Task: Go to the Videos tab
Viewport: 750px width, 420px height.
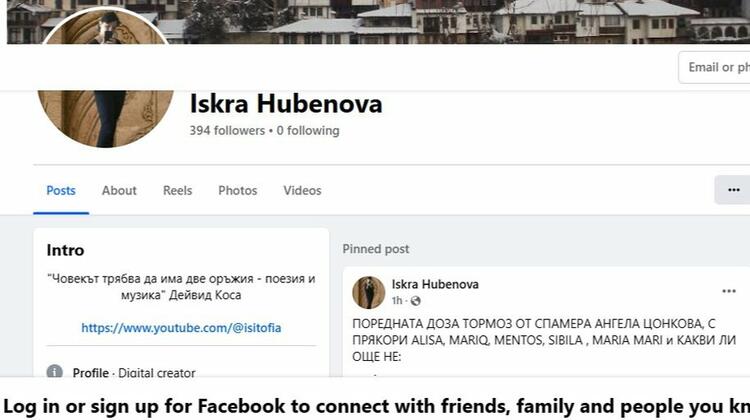Action: coord(302,190)
